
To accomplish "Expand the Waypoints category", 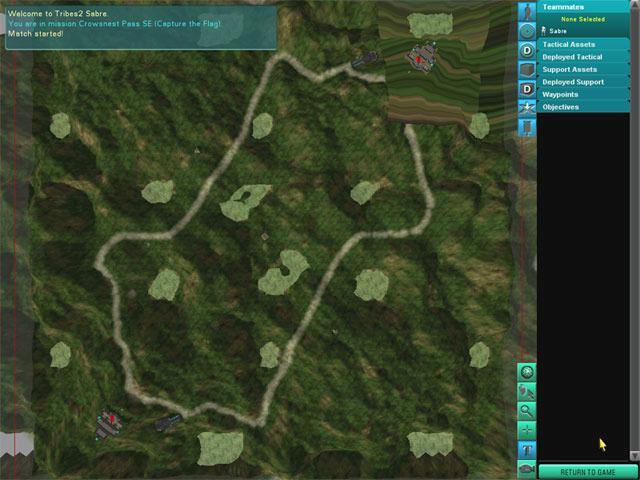I will click(583, 94).
